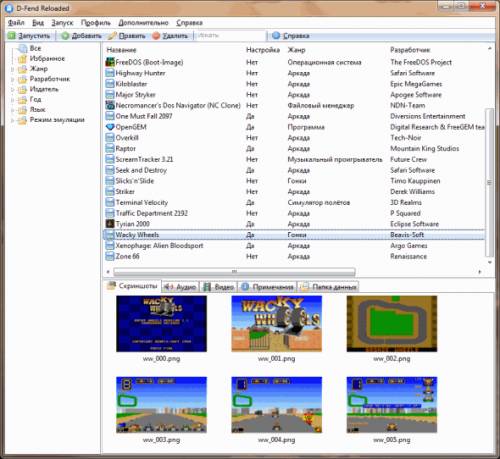Image resolution: width=500 pixels, height=459 pixels.
Task: Click the Tyrian 2000 game icon
Action: click(x=110, y=224)
